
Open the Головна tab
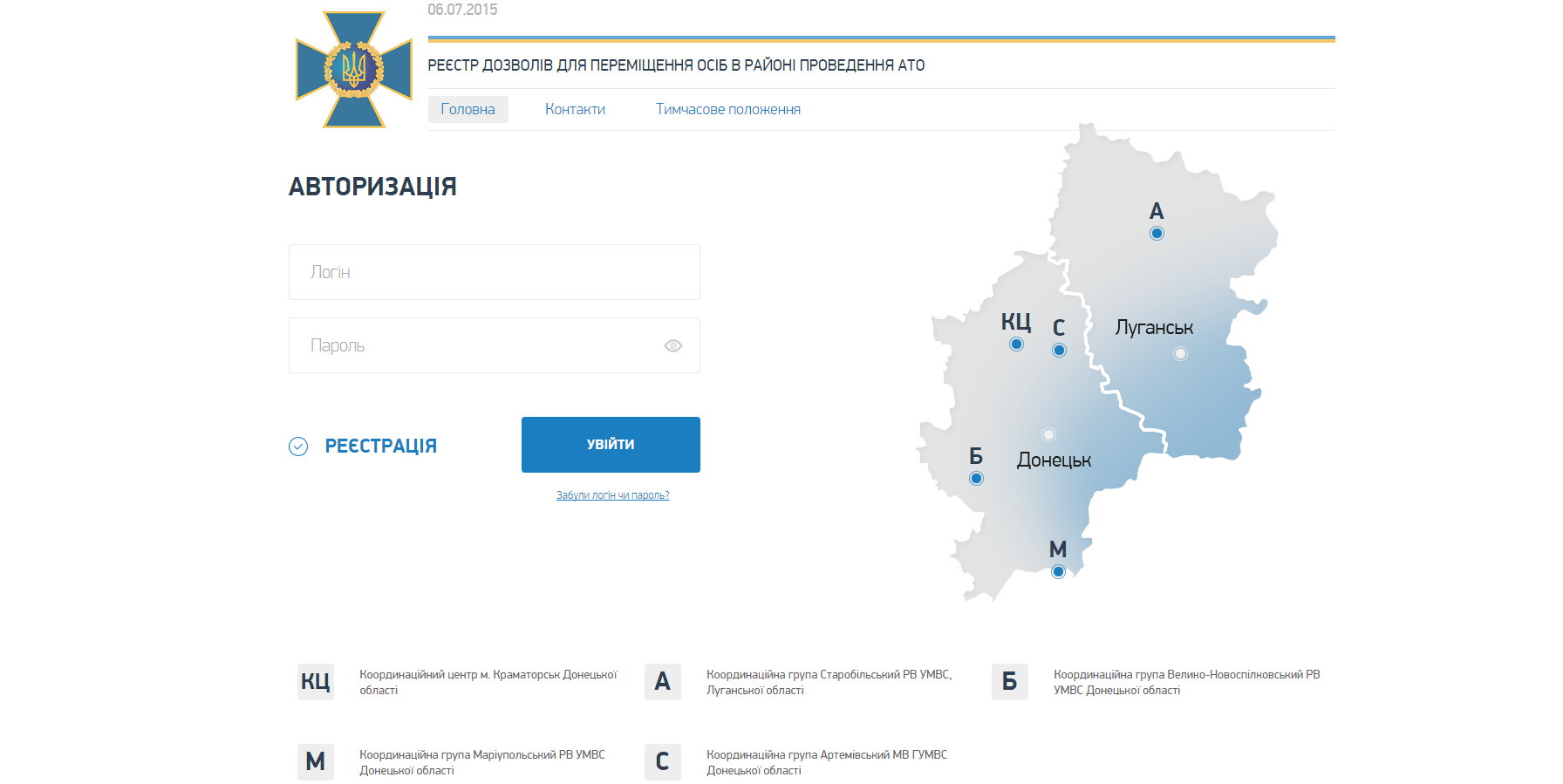pos(468,110)
